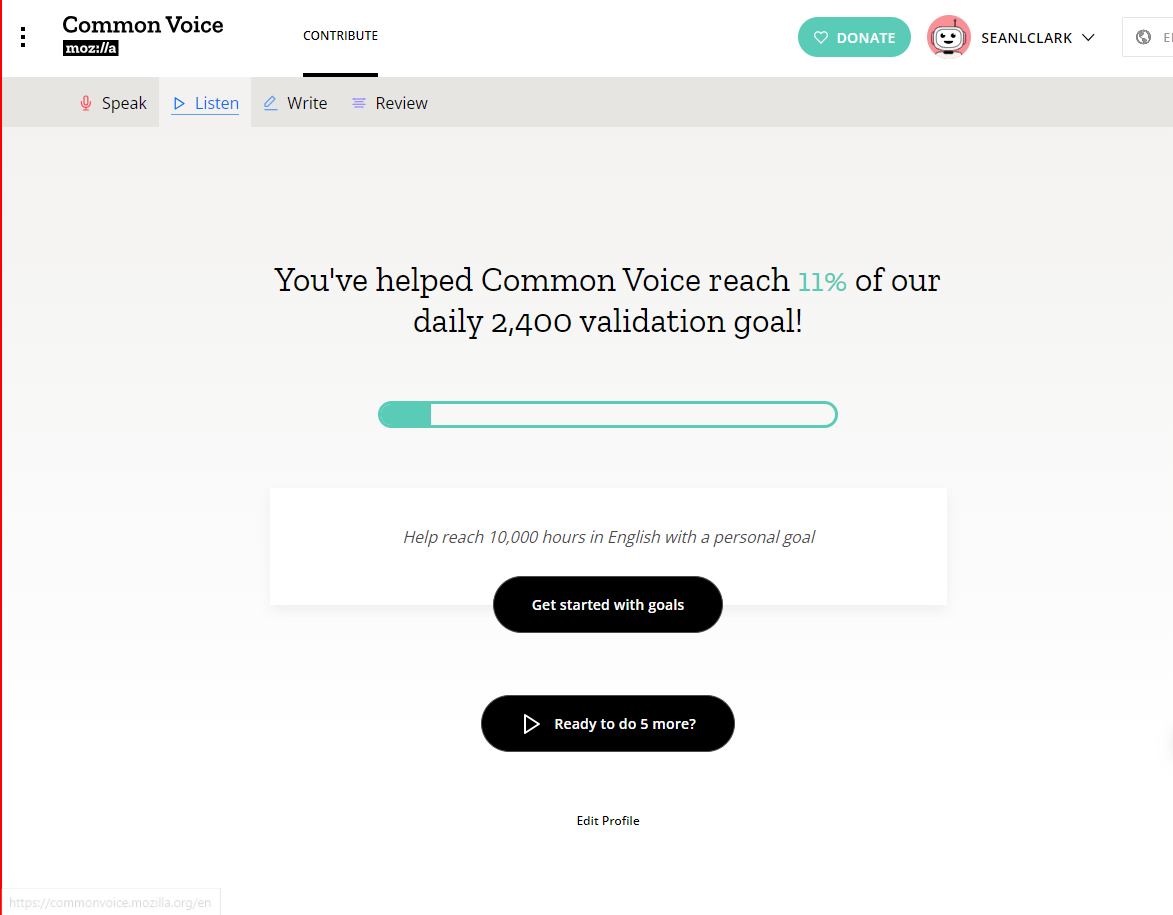Click the validation goal progress bar
Screen dimensions: 1173x915
pos(607,414)
